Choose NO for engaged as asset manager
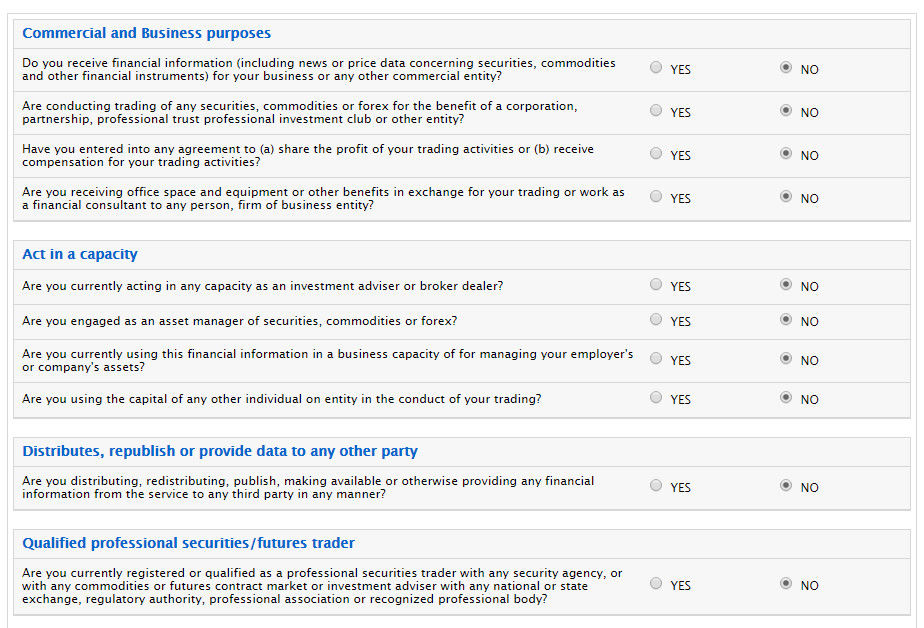 pos(786,320)
